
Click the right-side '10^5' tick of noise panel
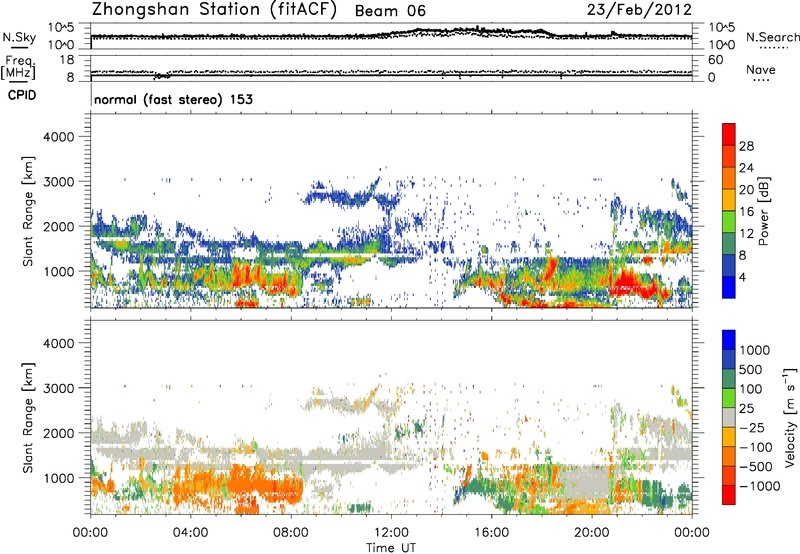click(x=721, y=28)
